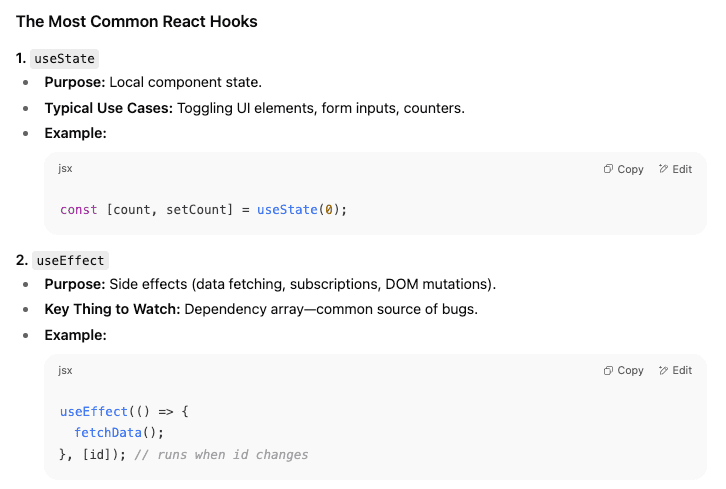Image resolution: width=726 pixels, height=489 pixels.
Task: Copy the useEffect code snippet
Action: tap(624, 370)
